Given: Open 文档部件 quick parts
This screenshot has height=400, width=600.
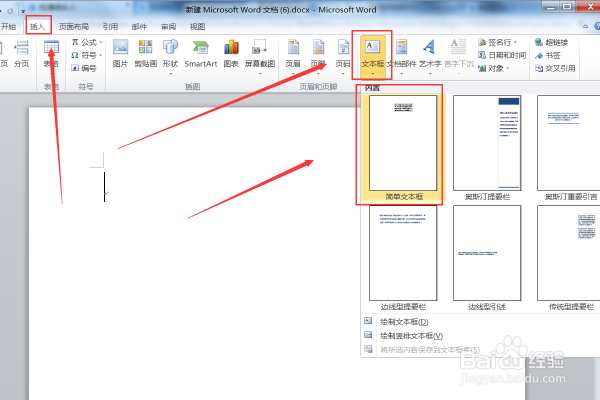Looking at the screenshot, I should pos(401,56).
